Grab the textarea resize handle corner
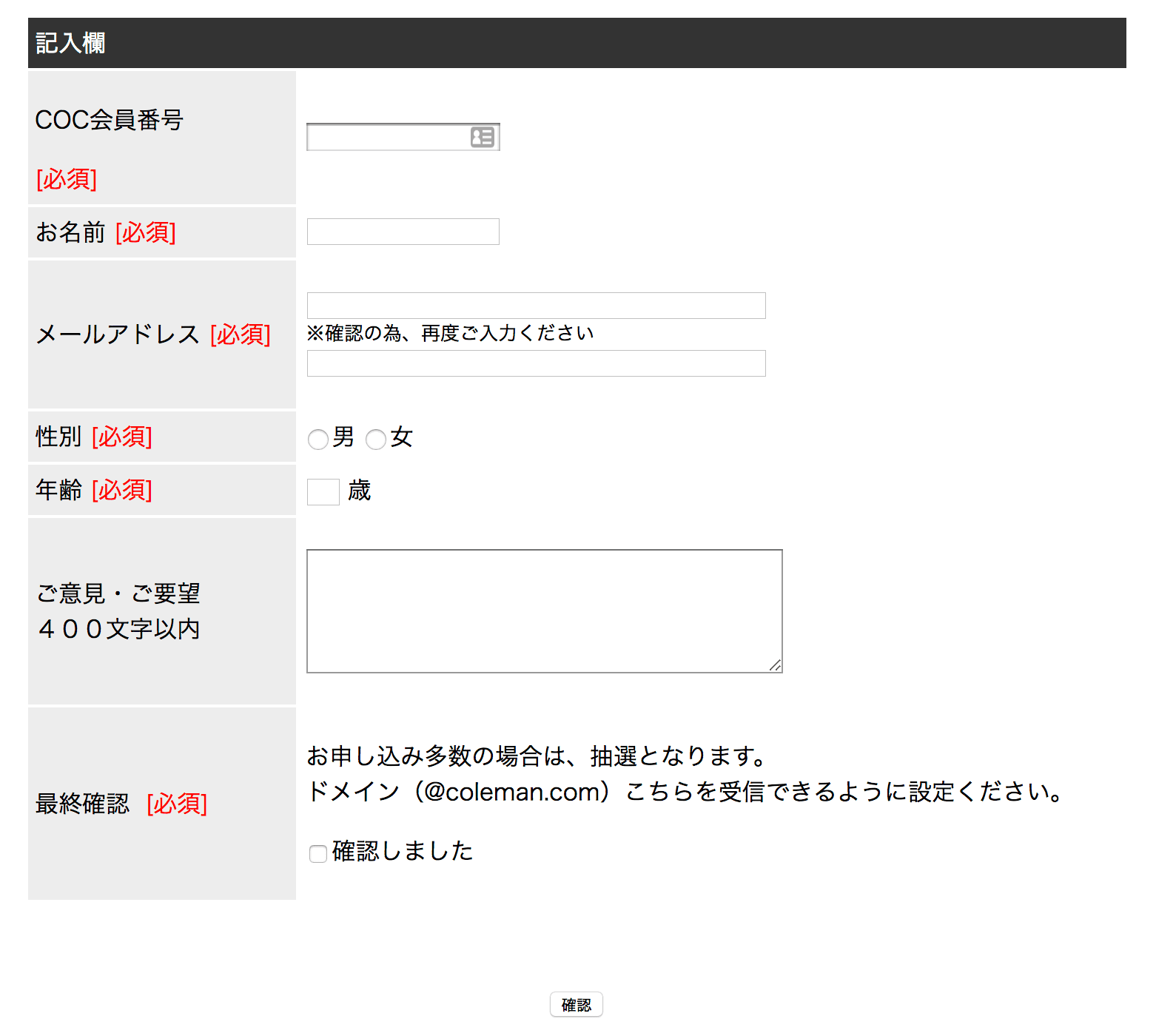The width and height of the screenshot is (1156, 1036). click(x=775, y=665)
